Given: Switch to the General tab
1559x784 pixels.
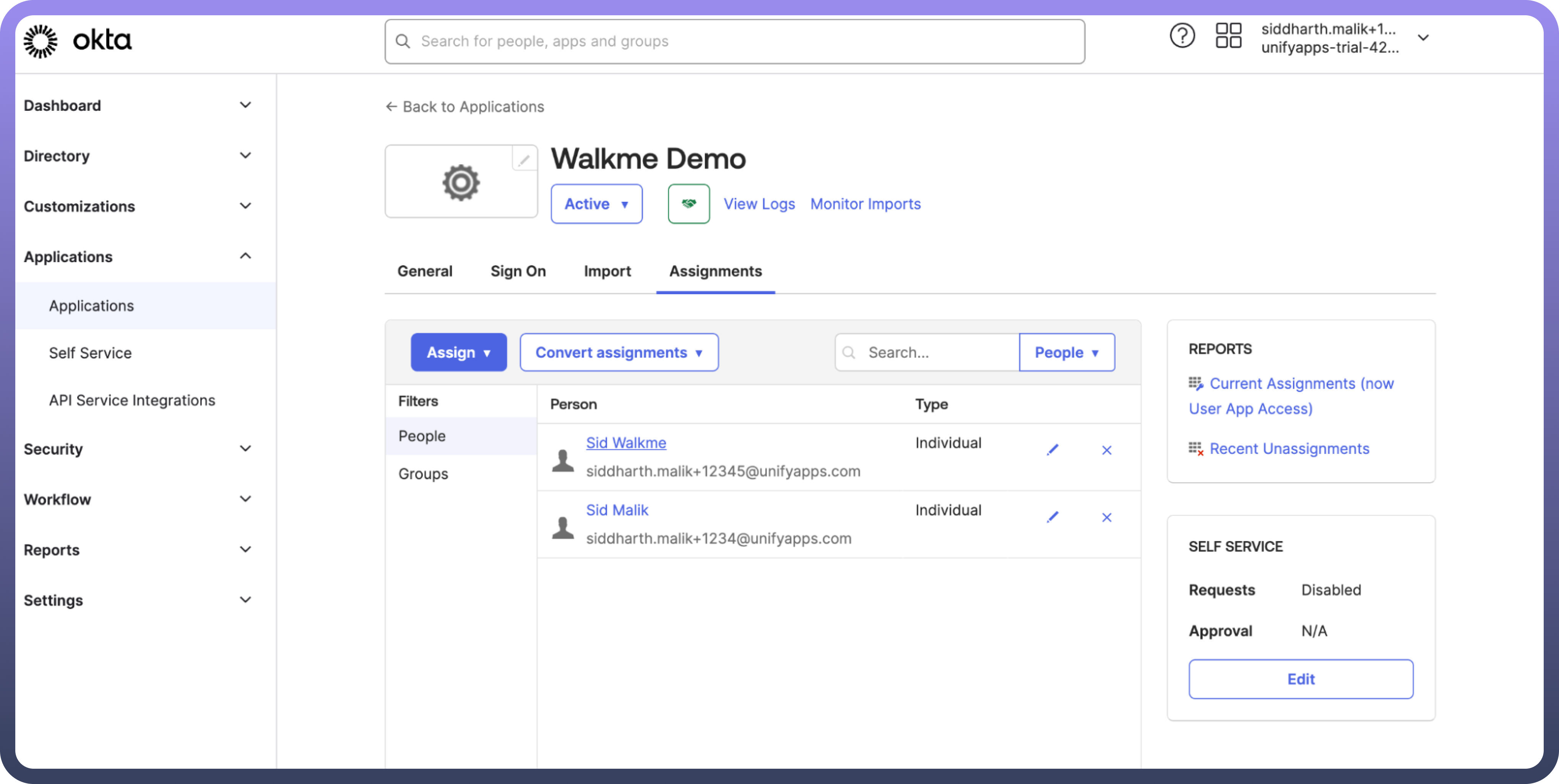Looking at the screenshot, I should click(x=425, y=271).
